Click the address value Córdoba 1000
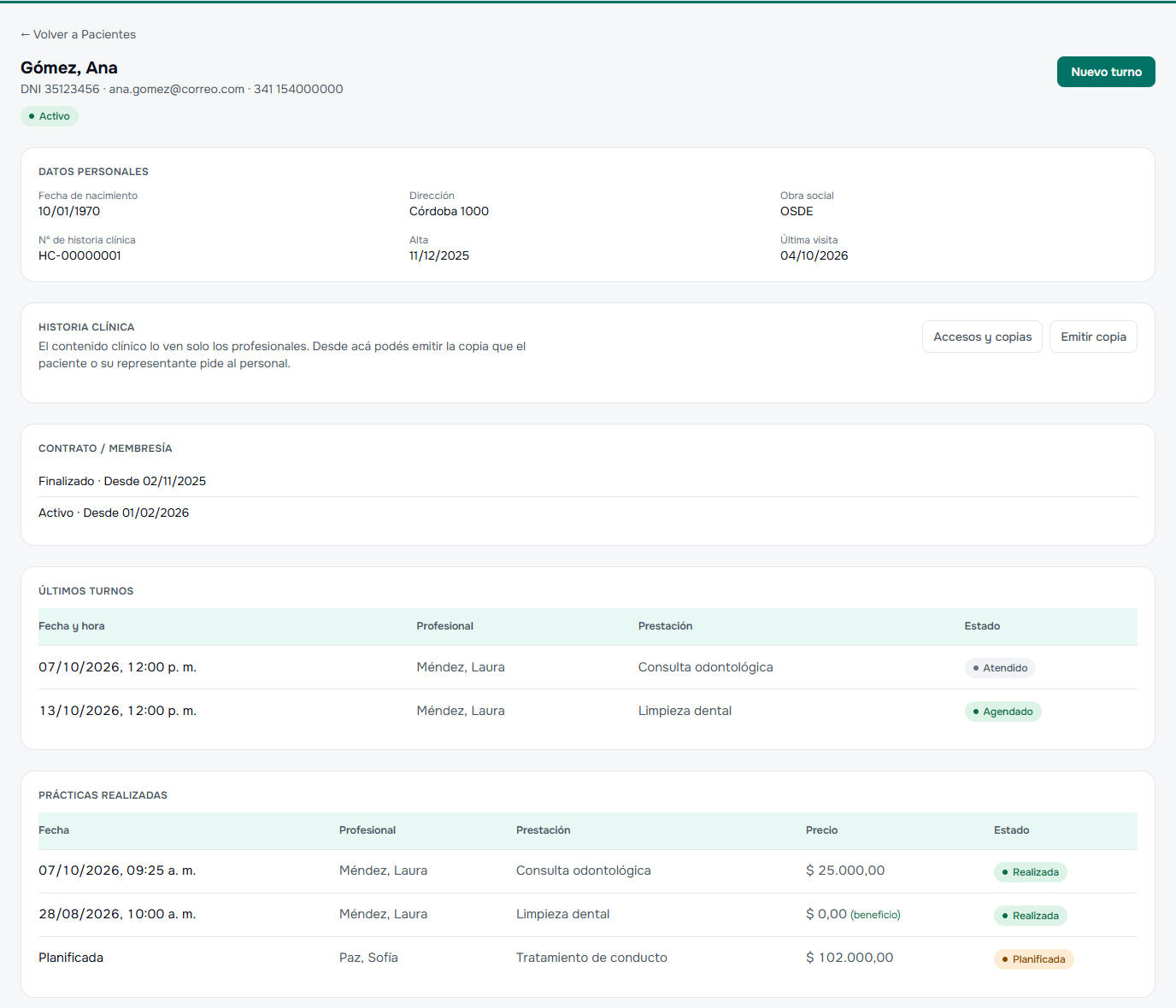This screenshot has height=1008, width=1176. 449,211
